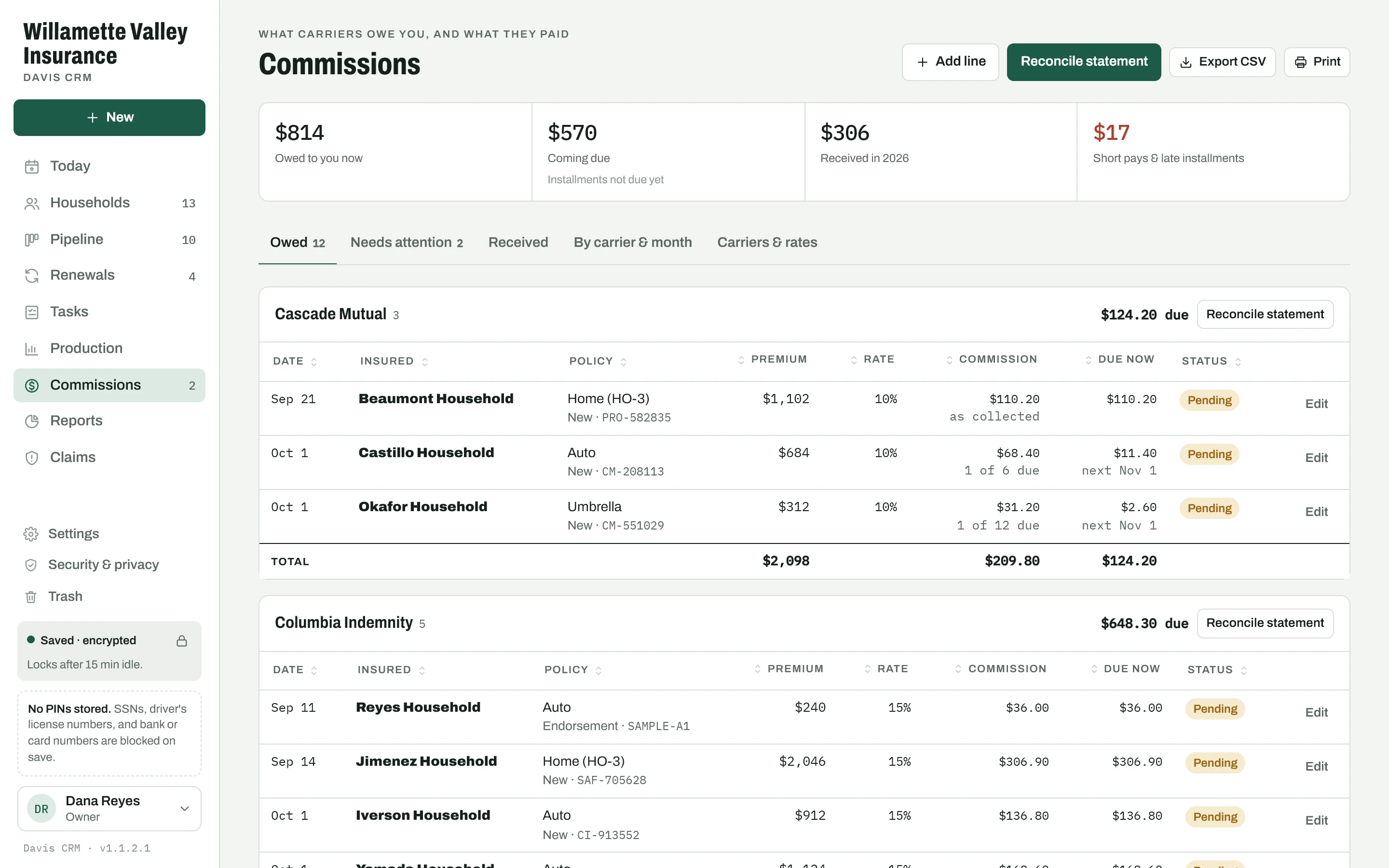Open the Reyes Household record
The width and height of the screenshot is (1389, 868).
(x=418, y=708)
